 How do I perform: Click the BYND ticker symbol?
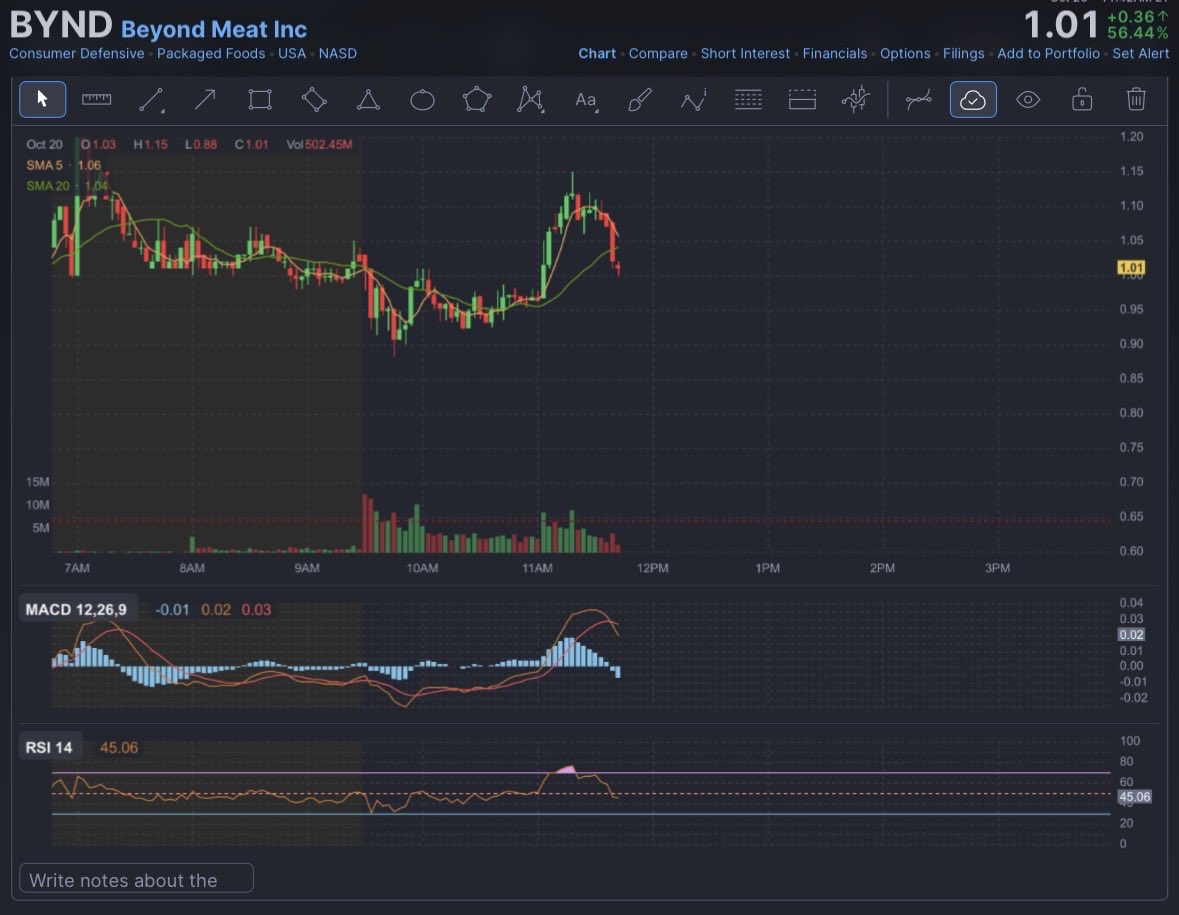pos(61,25)
